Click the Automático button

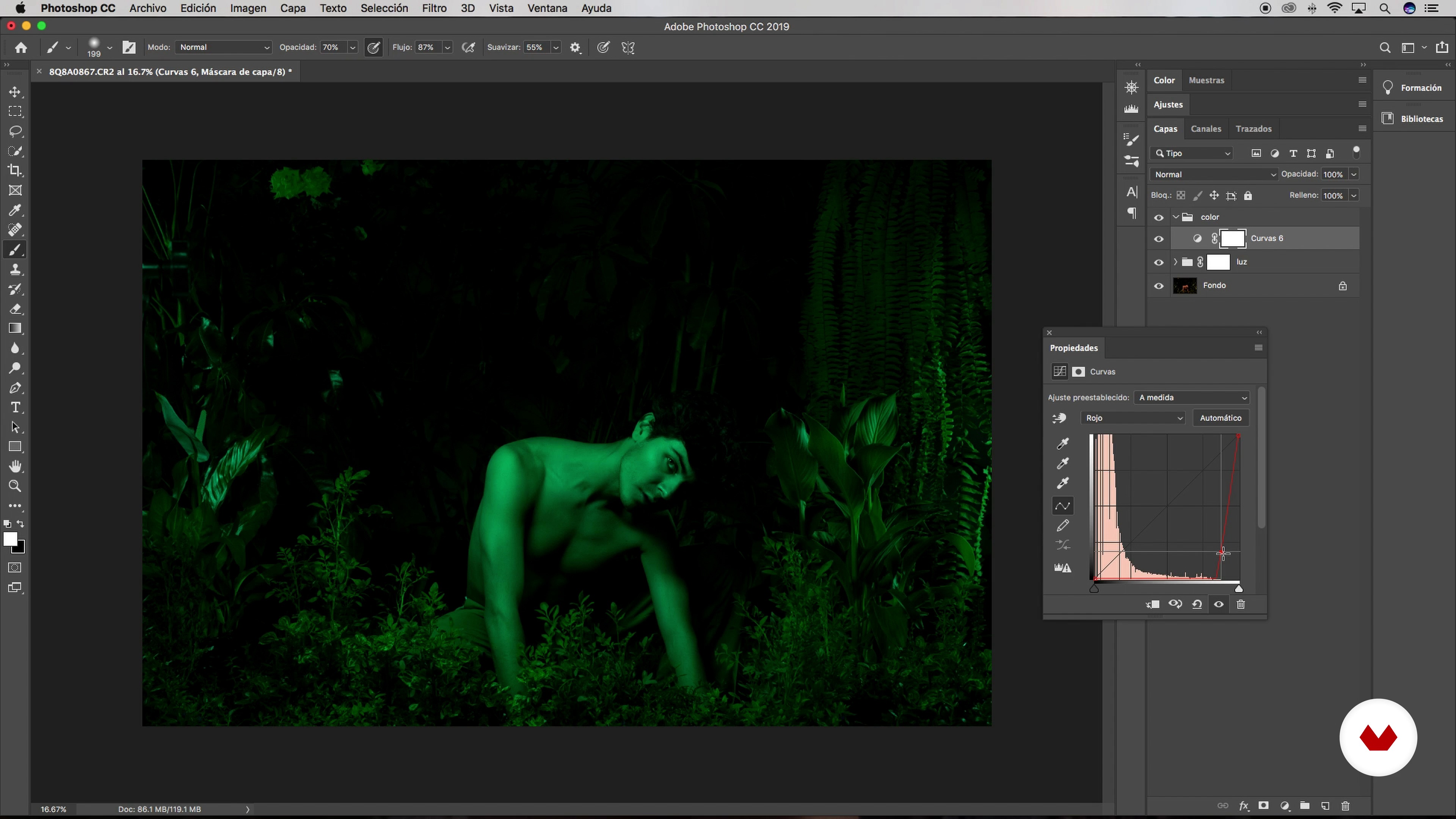[1220, 418]
